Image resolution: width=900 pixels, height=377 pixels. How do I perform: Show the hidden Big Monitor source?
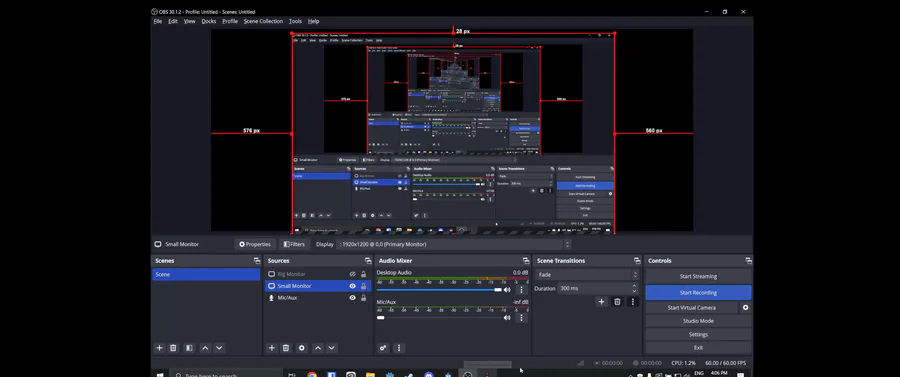[x=352, y=274]
